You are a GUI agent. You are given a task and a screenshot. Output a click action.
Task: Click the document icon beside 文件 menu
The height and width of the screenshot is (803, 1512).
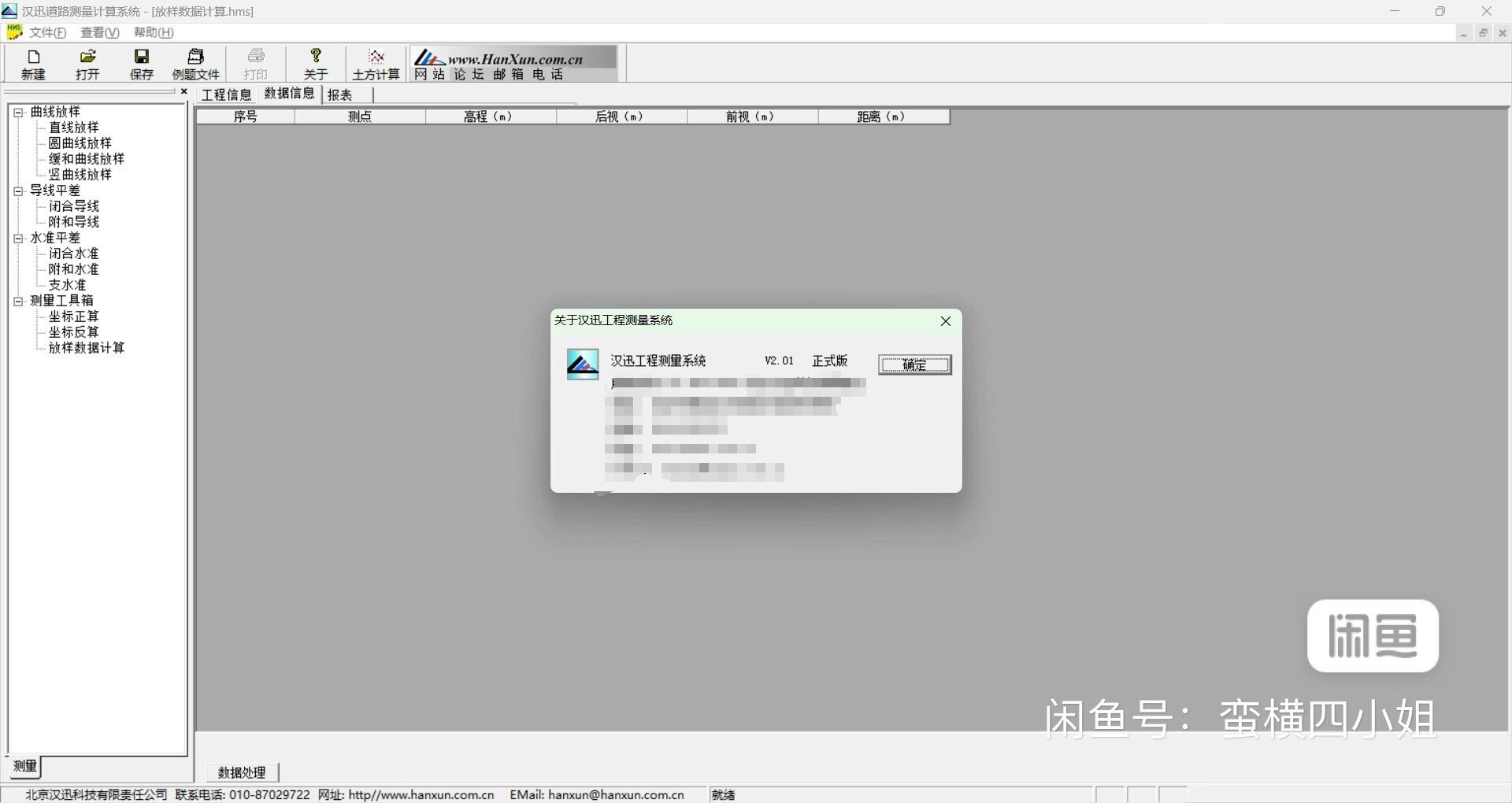14,32
